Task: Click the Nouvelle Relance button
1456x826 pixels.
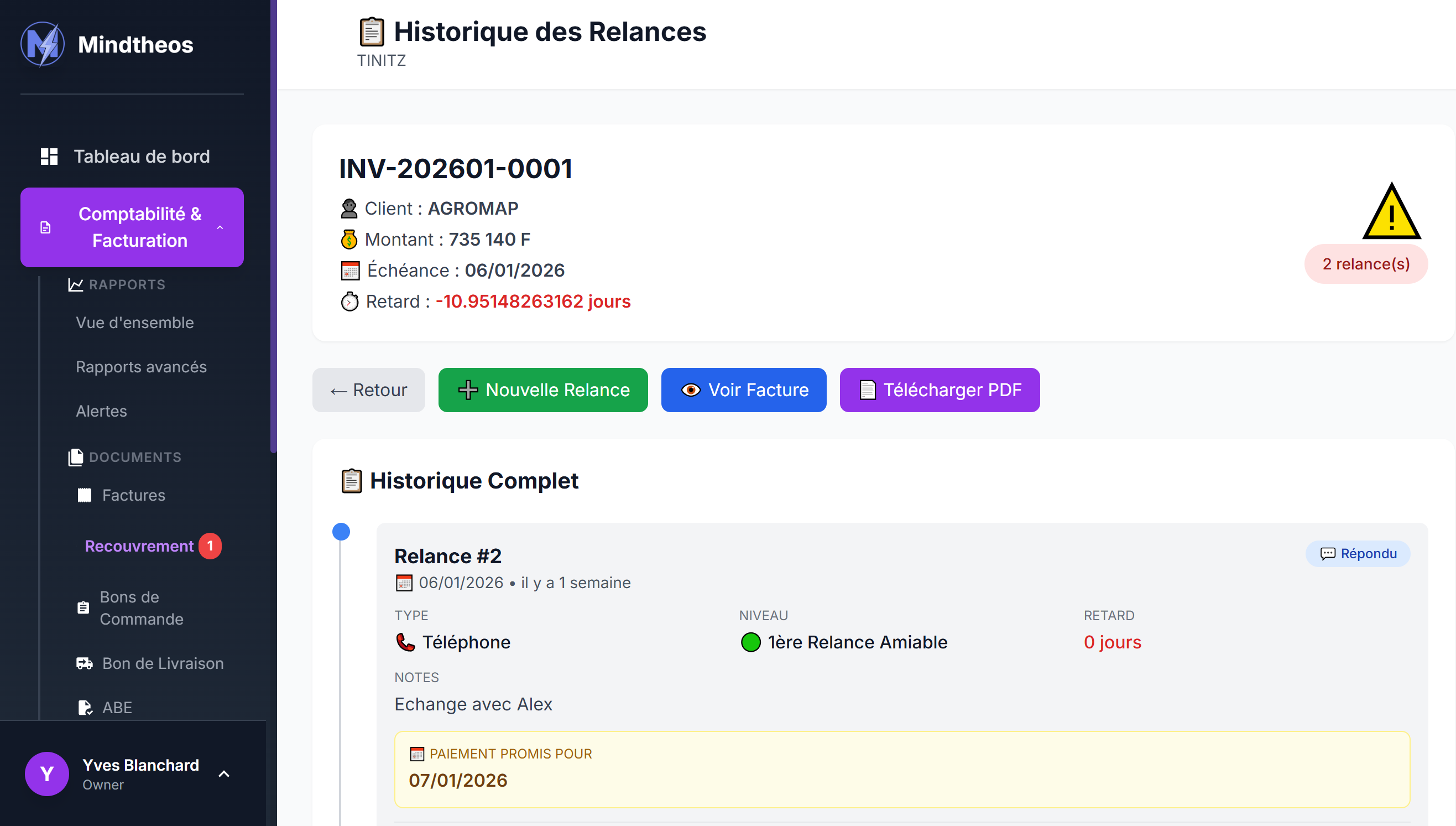Action: coord(542,389)
